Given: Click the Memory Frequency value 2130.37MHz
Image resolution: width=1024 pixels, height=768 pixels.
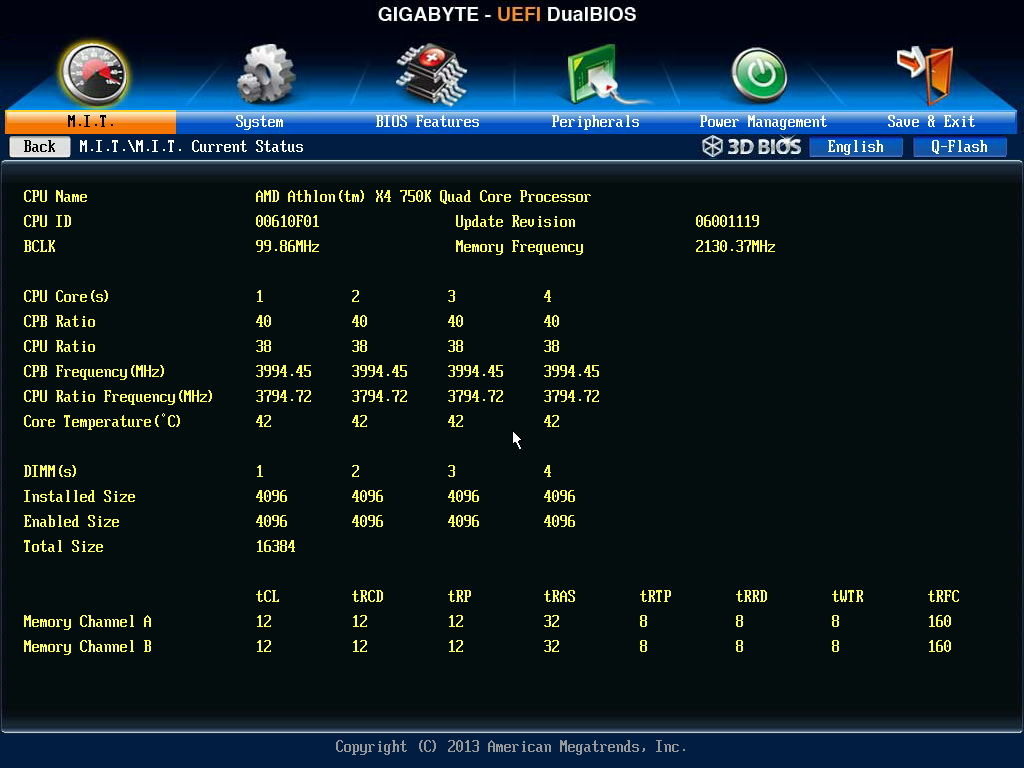Looking at the screenshot, I should tap(735, 246).
